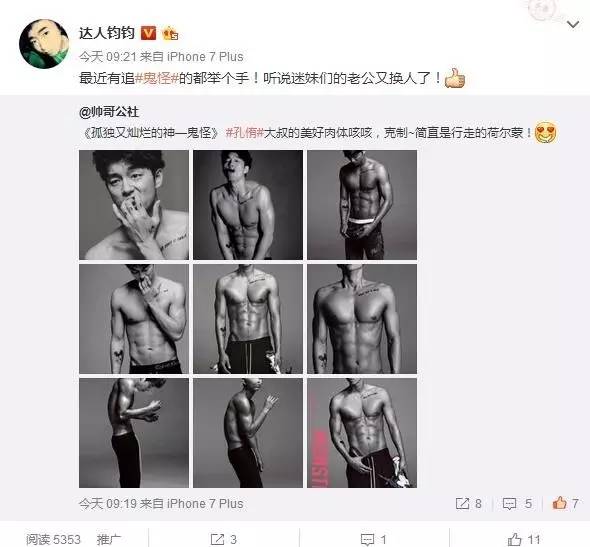Open the 达人钧钧 username link
The image size is (590, 547).
point(107,33)
